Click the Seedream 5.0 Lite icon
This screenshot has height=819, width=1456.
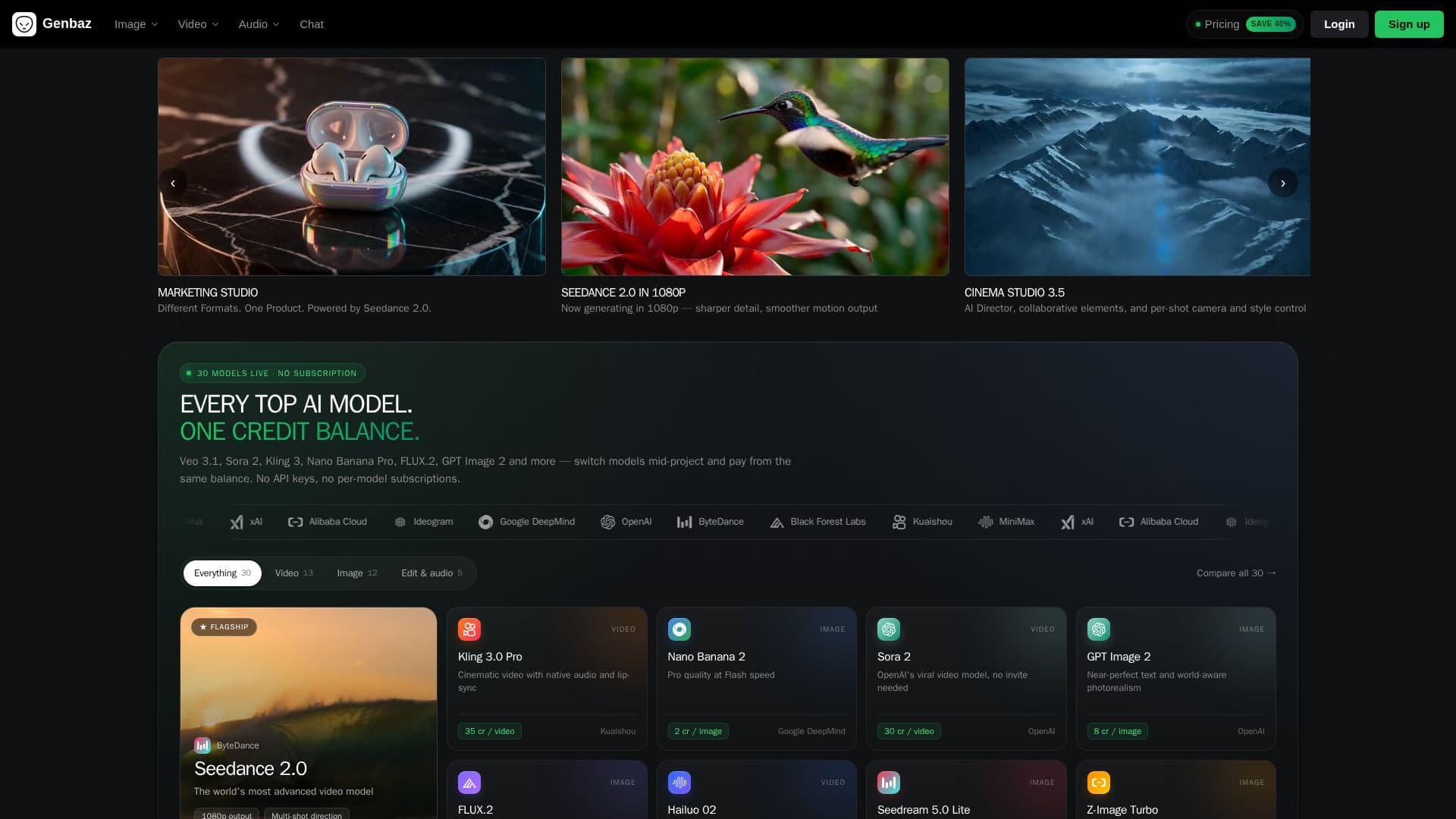889,783
